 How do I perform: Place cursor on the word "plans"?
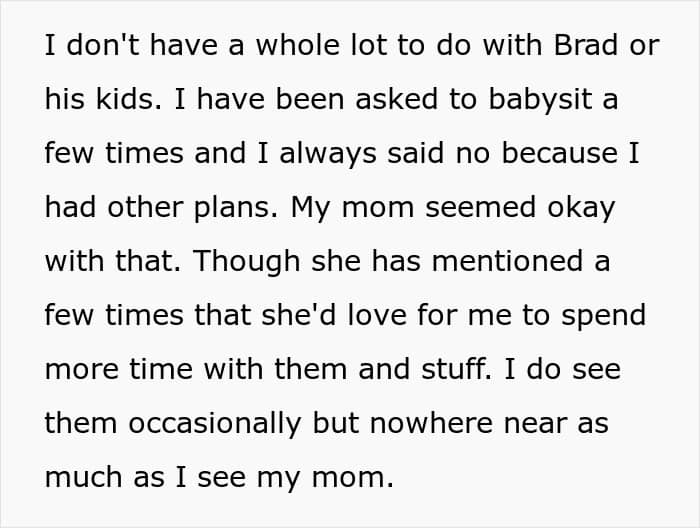coord(238,207)
